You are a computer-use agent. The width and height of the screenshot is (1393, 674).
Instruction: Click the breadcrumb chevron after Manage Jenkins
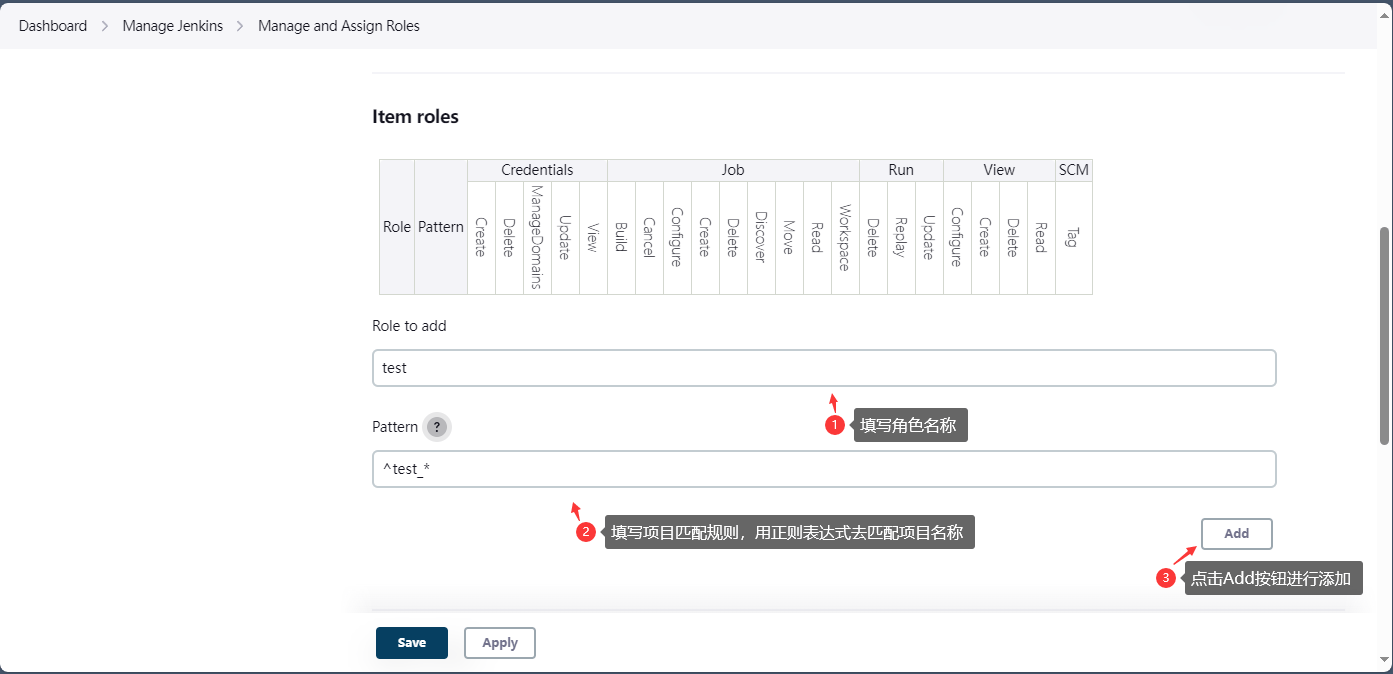[240, 26]
